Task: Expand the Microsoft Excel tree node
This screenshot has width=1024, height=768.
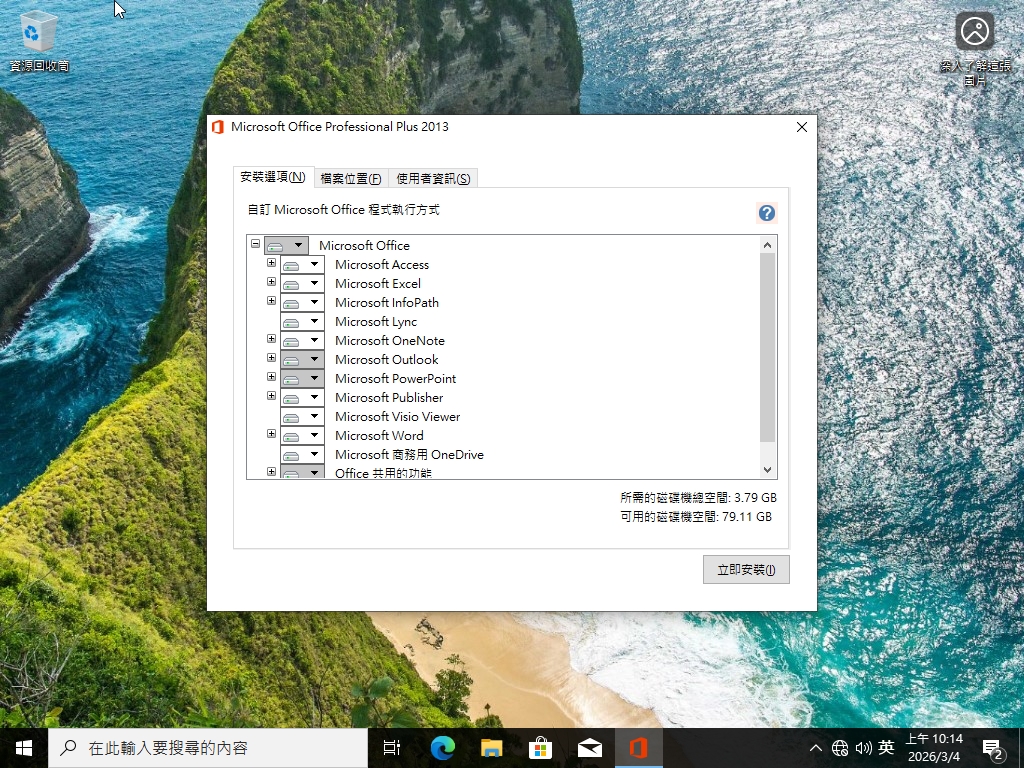Action: (271, 282)
